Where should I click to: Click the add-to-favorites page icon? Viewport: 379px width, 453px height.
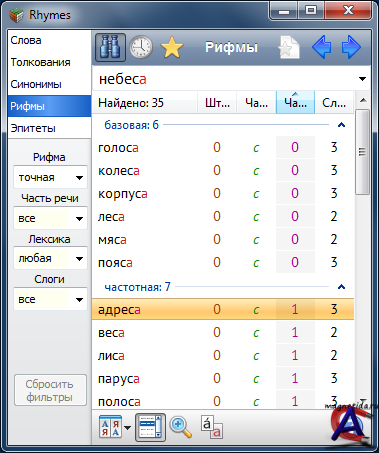click(x=289, y=47)
